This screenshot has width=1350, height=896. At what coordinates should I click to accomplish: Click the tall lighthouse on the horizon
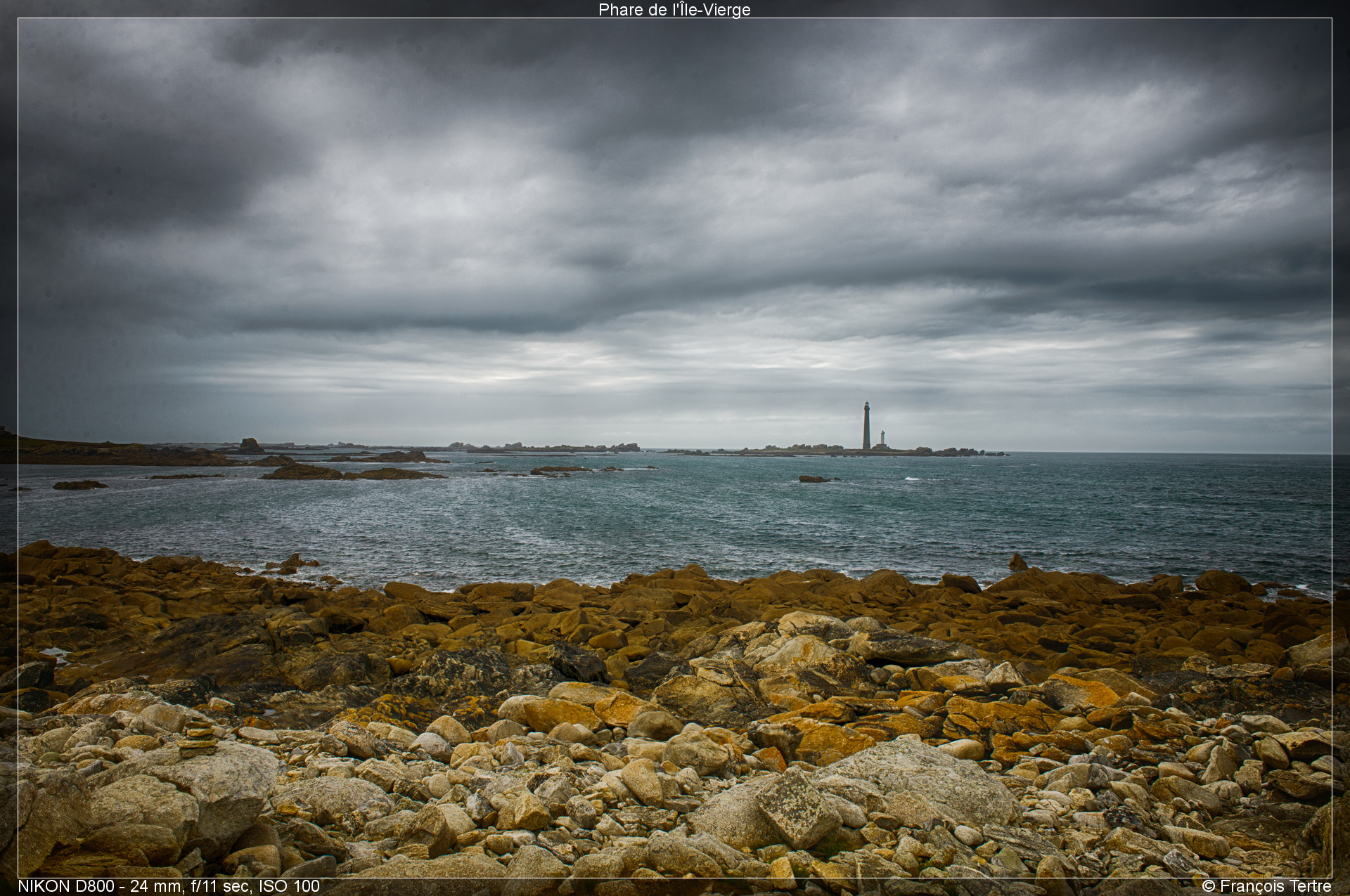tap(866, 426)
